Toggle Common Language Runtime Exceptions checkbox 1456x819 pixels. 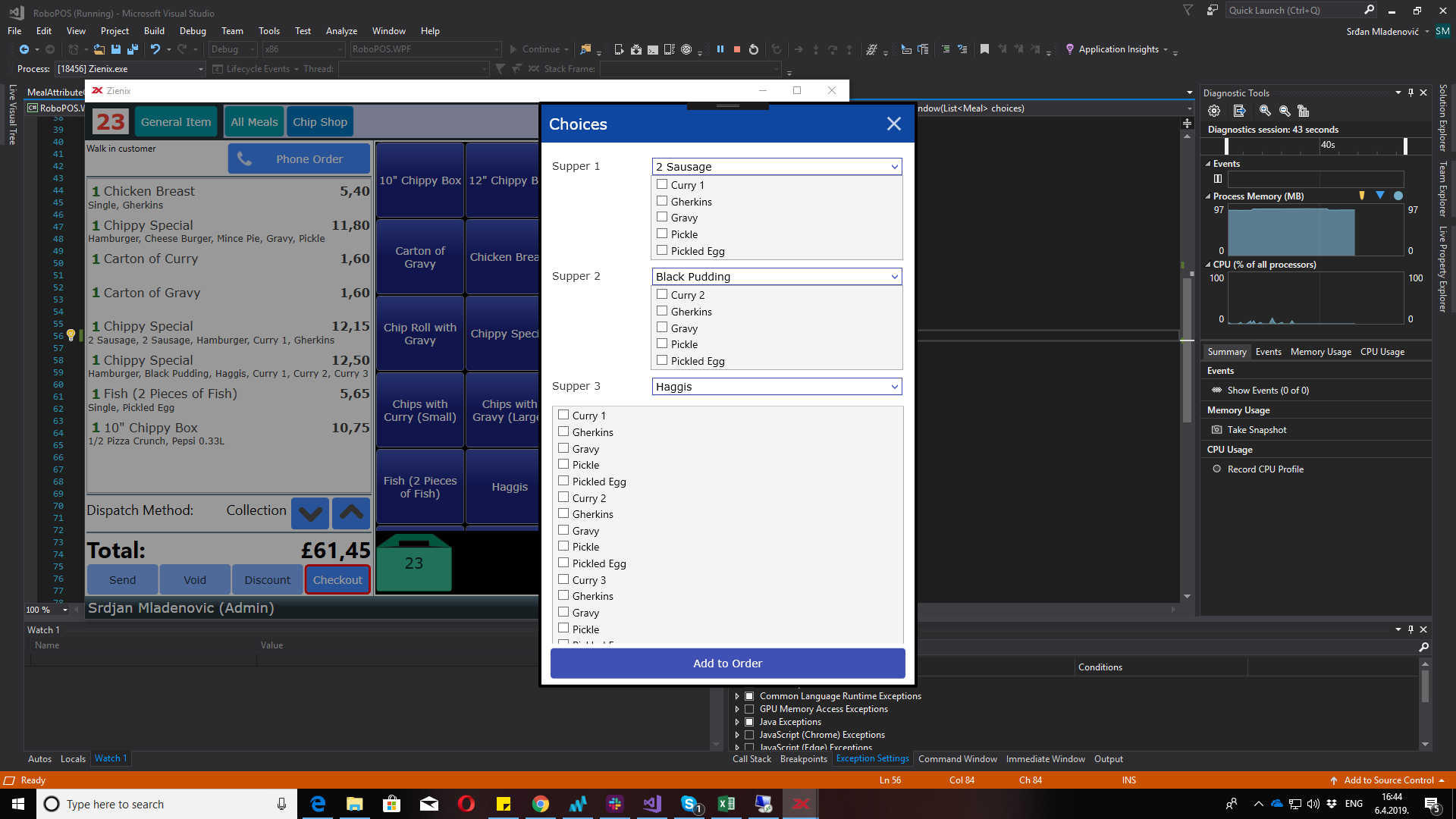[749, 696]
